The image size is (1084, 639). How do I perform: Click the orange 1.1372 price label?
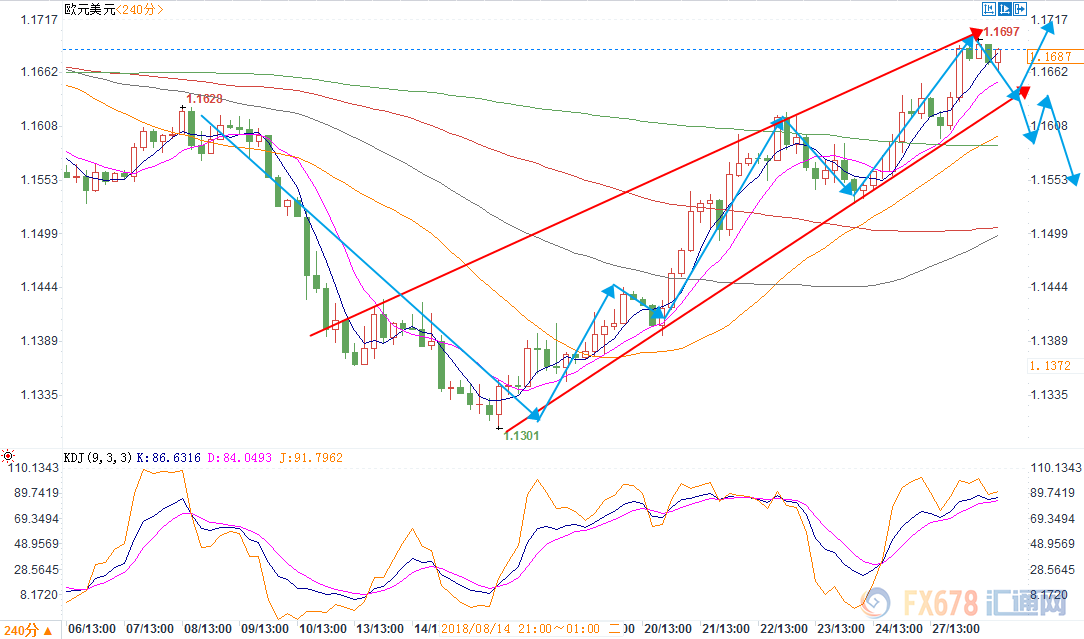(x=1049, y=366)
